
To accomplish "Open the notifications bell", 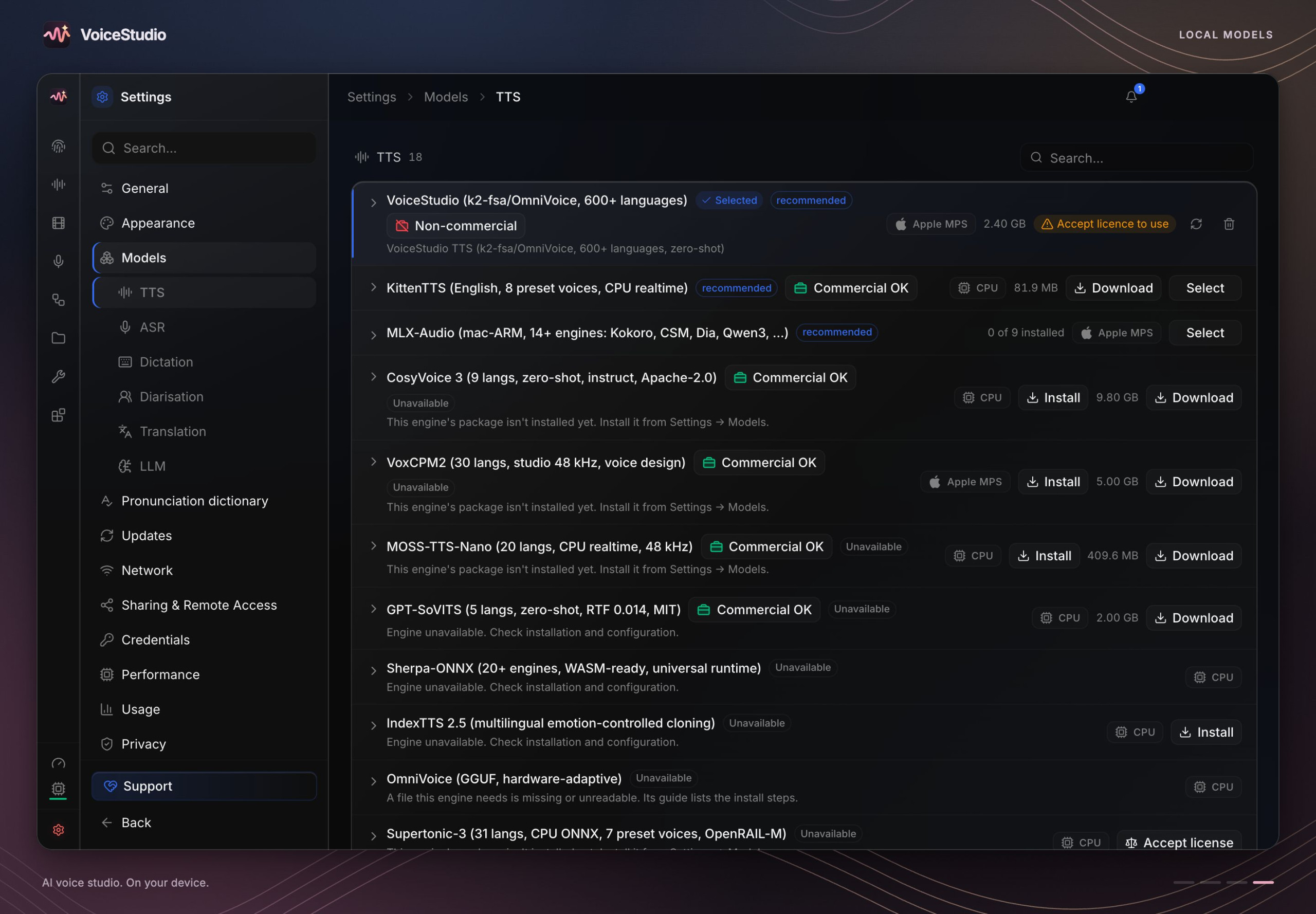I will [x=1131, y=97].
